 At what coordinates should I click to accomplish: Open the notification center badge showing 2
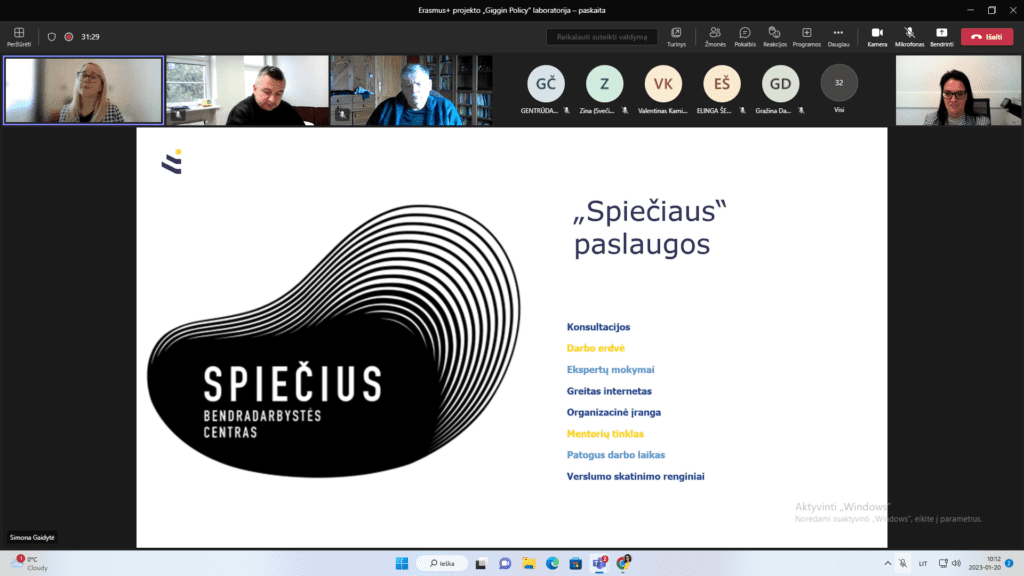(1009, 564)
